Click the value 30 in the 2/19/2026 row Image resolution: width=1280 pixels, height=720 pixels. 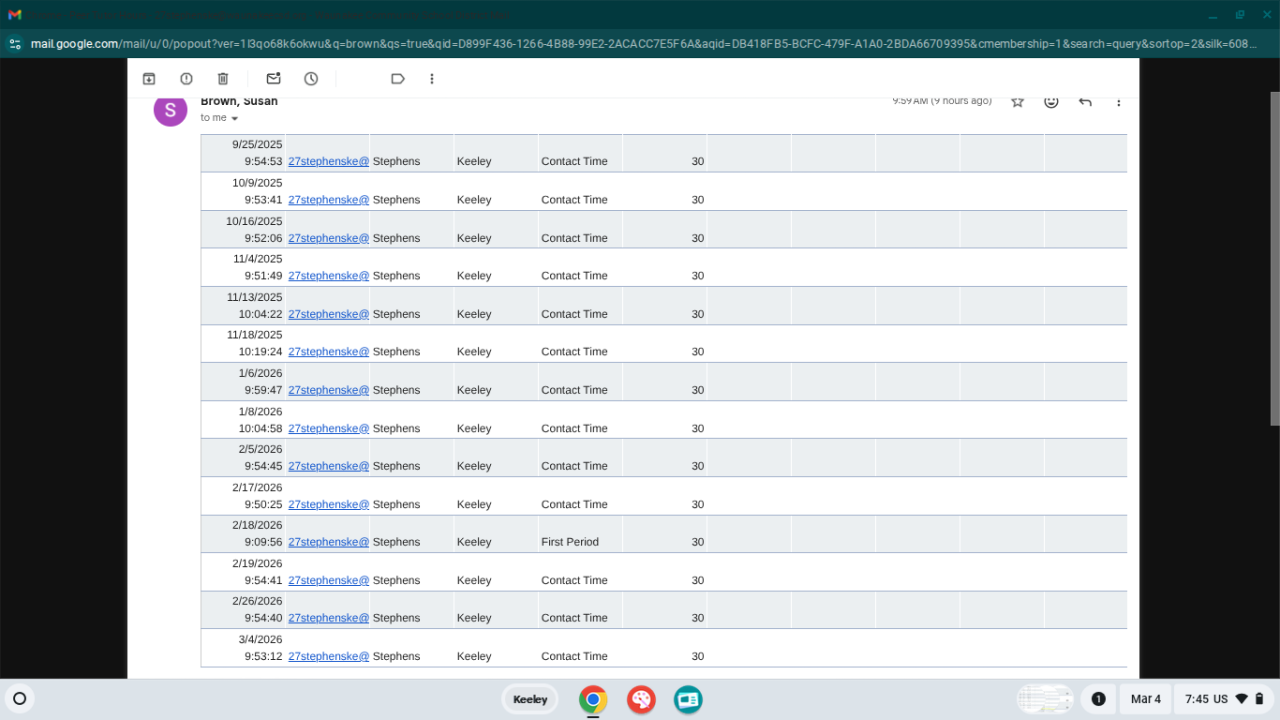point(698,580)
